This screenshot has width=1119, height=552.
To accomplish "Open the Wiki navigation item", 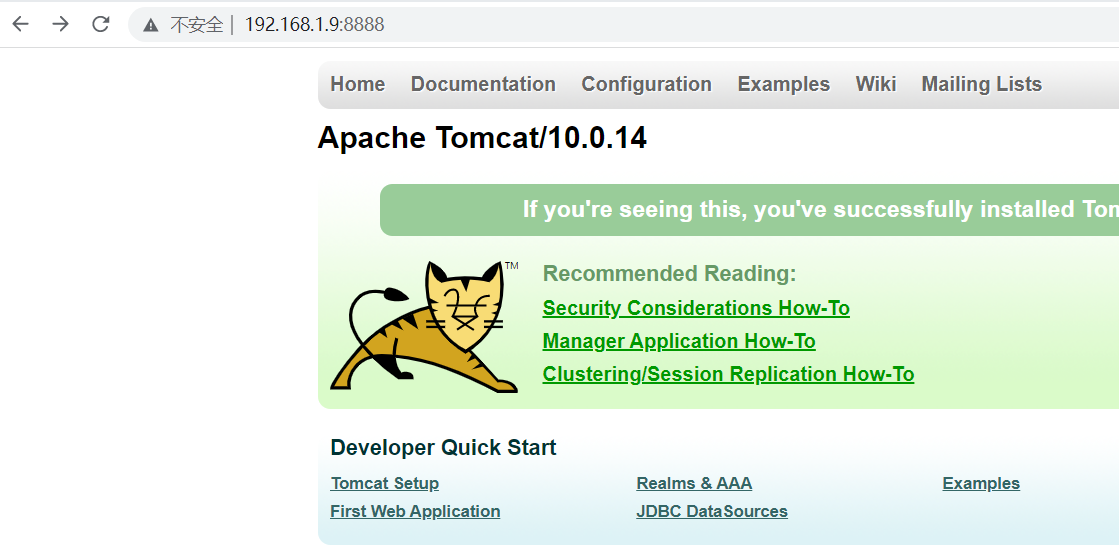I will (x=876, y=84).
